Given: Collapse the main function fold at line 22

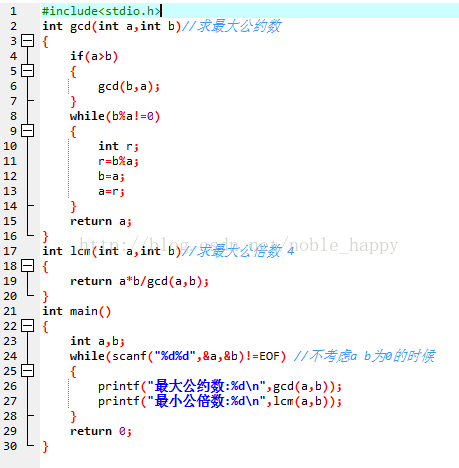Looking at the screenshot, I should pos(27,326).
